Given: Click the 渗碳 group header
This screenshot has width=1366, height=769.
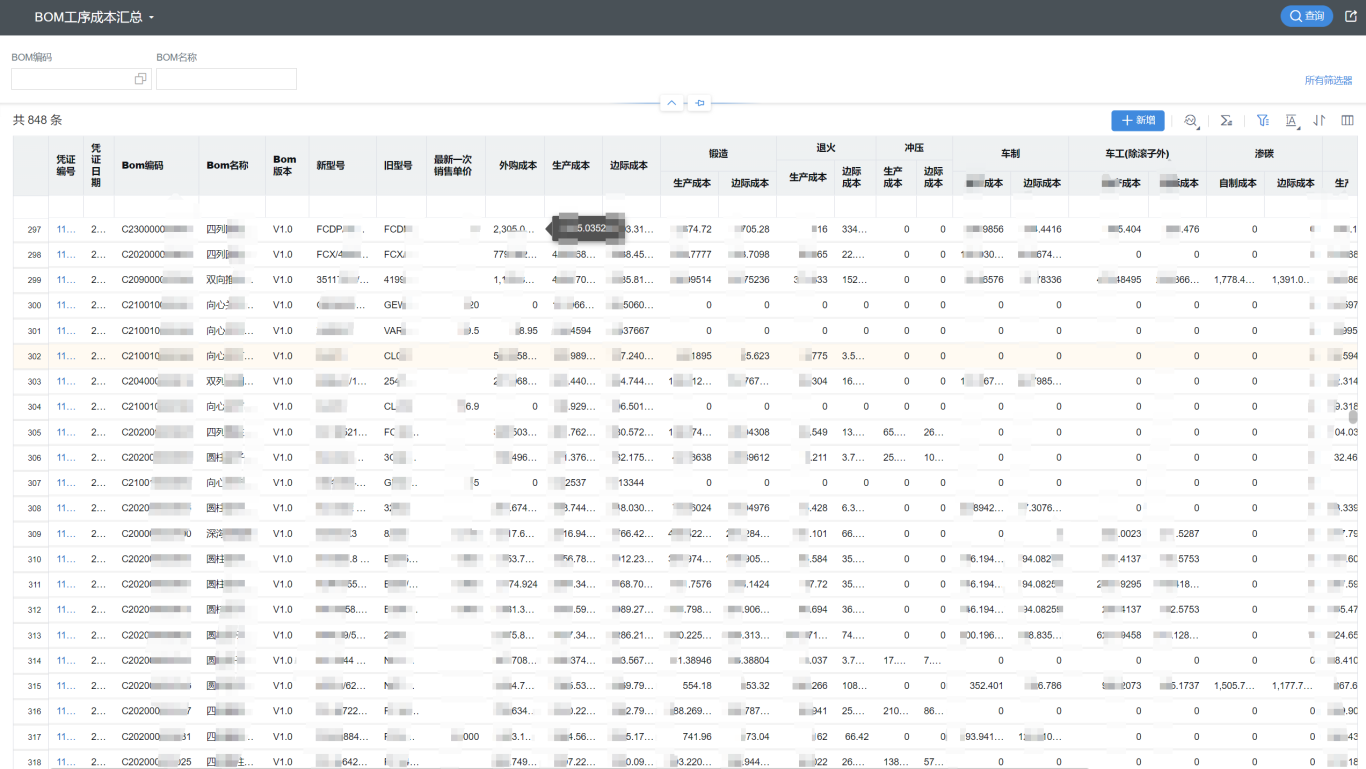Looking at the screenshot, I should tap(1264, 154).
